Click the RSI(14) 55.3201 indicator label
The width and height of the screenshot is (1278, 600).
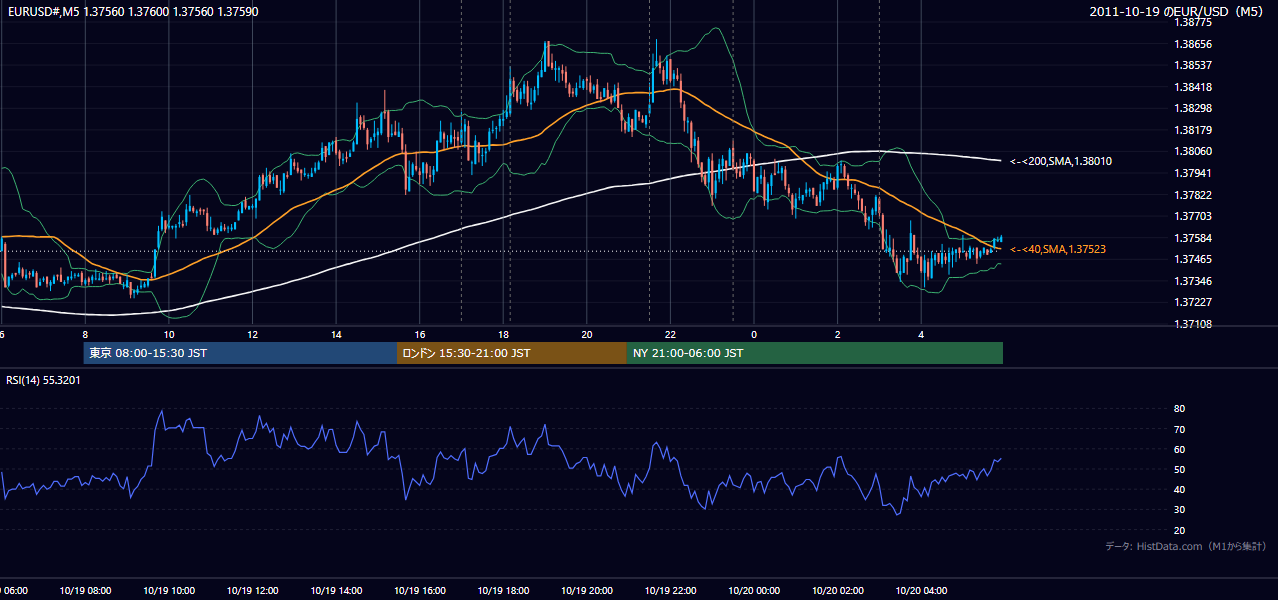(44, 380)
